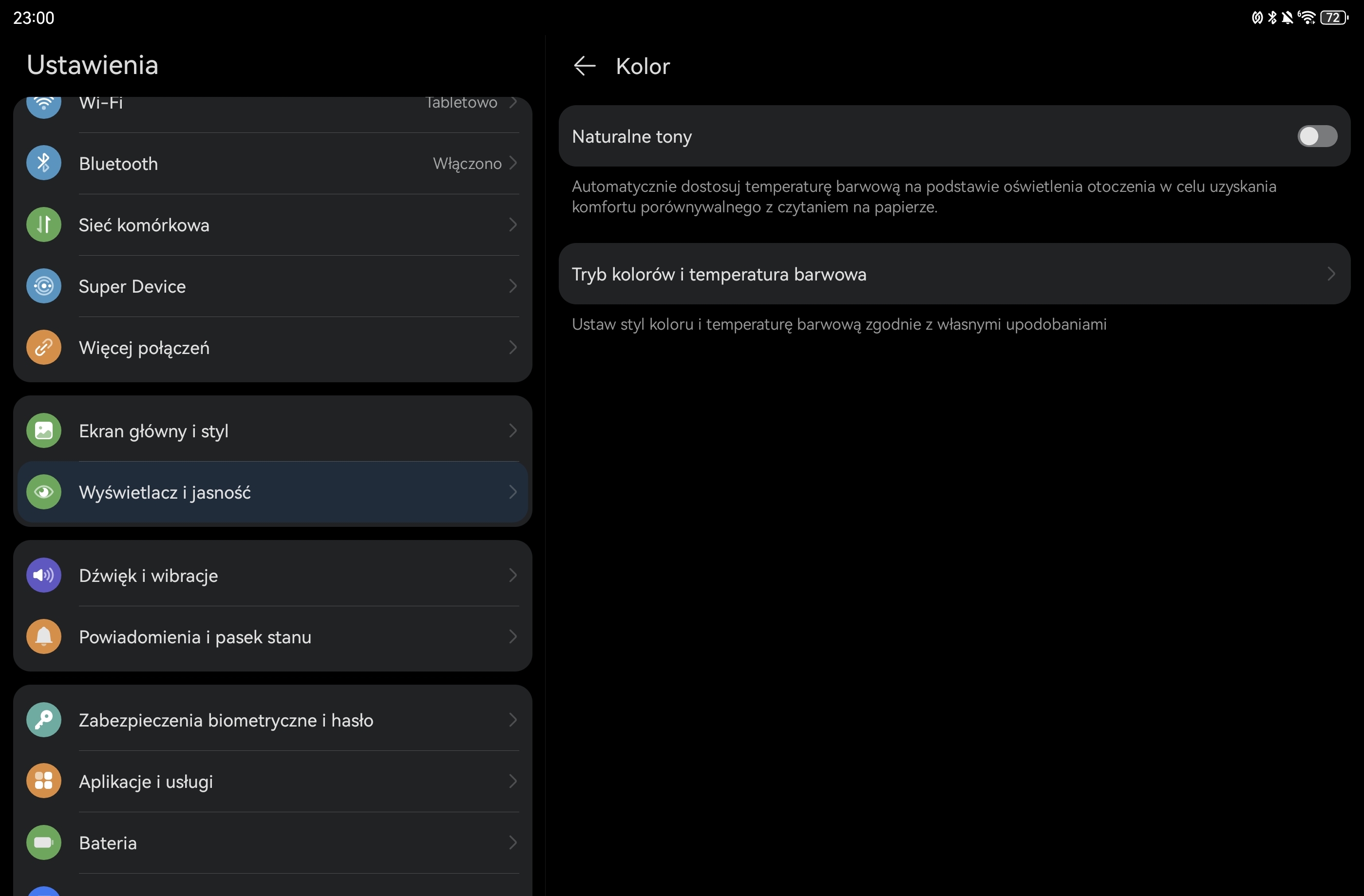1364x896 pixels.
Task: Tap the description starting 'Automatycznie dostosuj temperaturę'
Action: pos(924,197)
